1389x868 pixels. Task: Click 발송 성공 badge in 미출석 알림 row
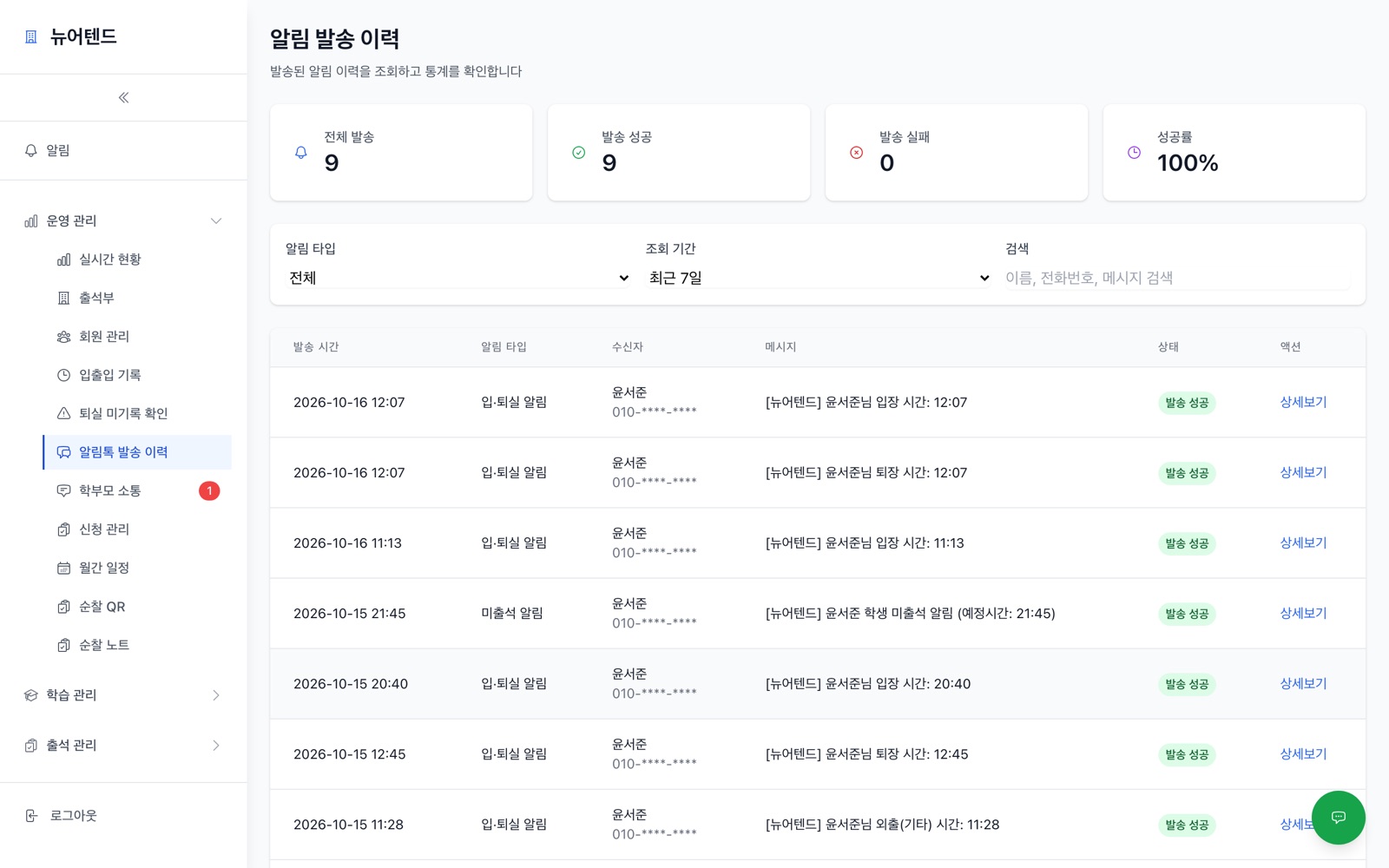1187,614
